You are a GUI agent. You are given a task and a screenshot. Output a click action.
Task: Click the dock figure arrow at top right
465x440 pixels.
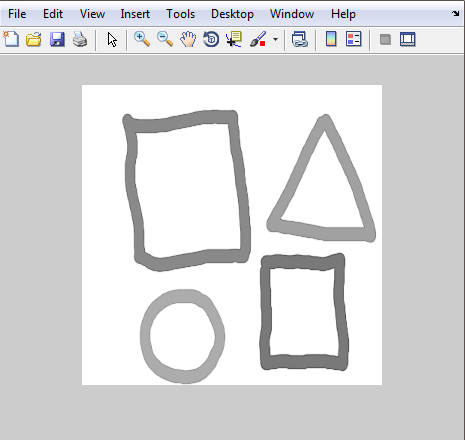[456, 13]
